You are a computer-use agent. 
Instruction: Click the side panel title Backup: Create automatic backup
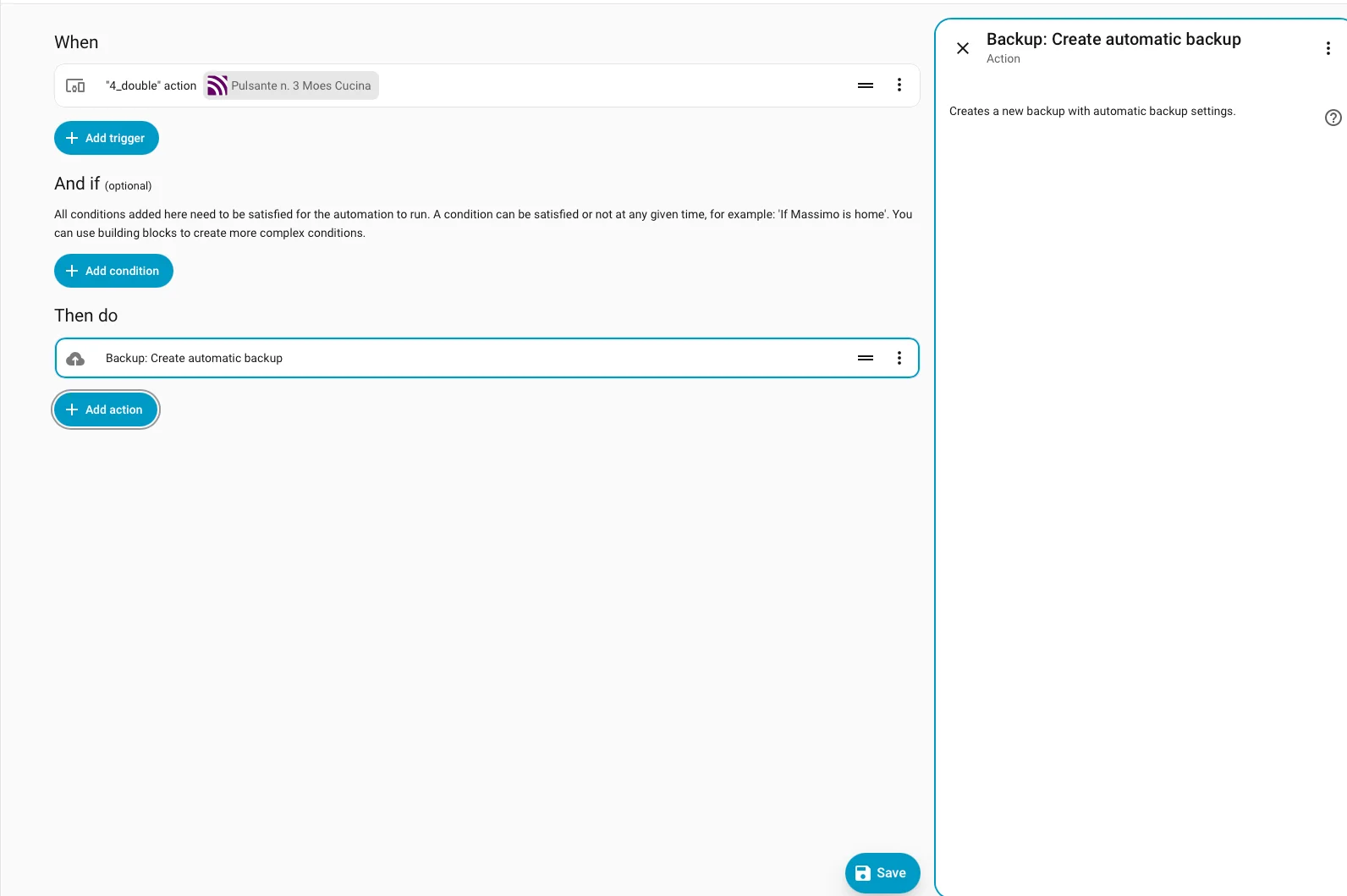1113,39
